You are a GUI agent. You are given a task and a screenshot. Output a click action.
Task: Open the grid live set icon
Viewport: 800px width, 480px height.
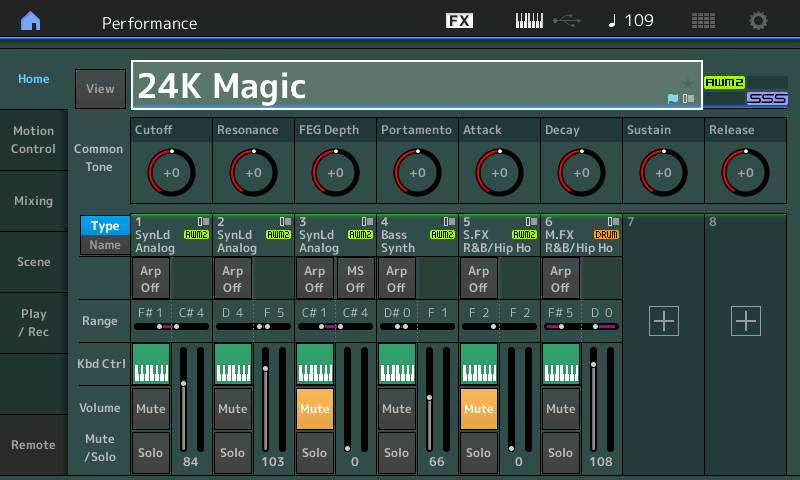click(x=703, y=21)
